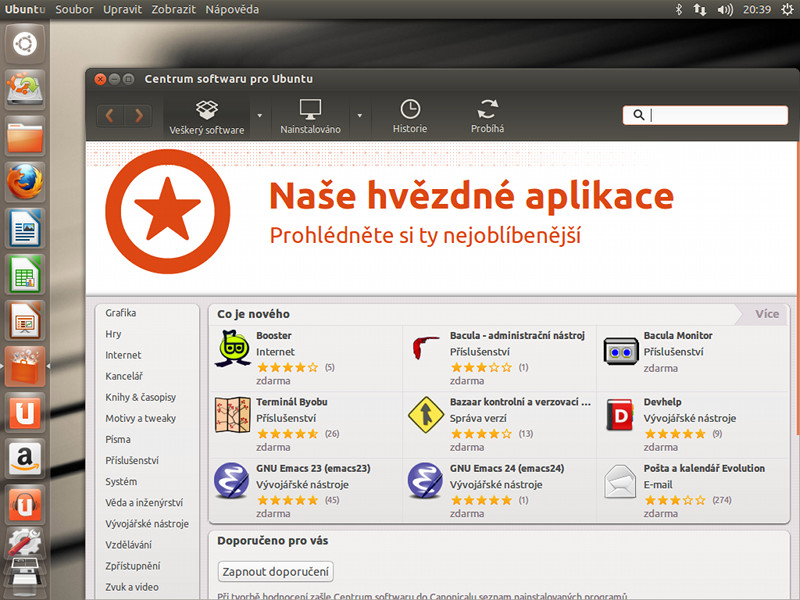Show Nainstalováno installed software
The height and width of the screenshot is (600, 800).
pyautogui.click(x=310, y=117)
